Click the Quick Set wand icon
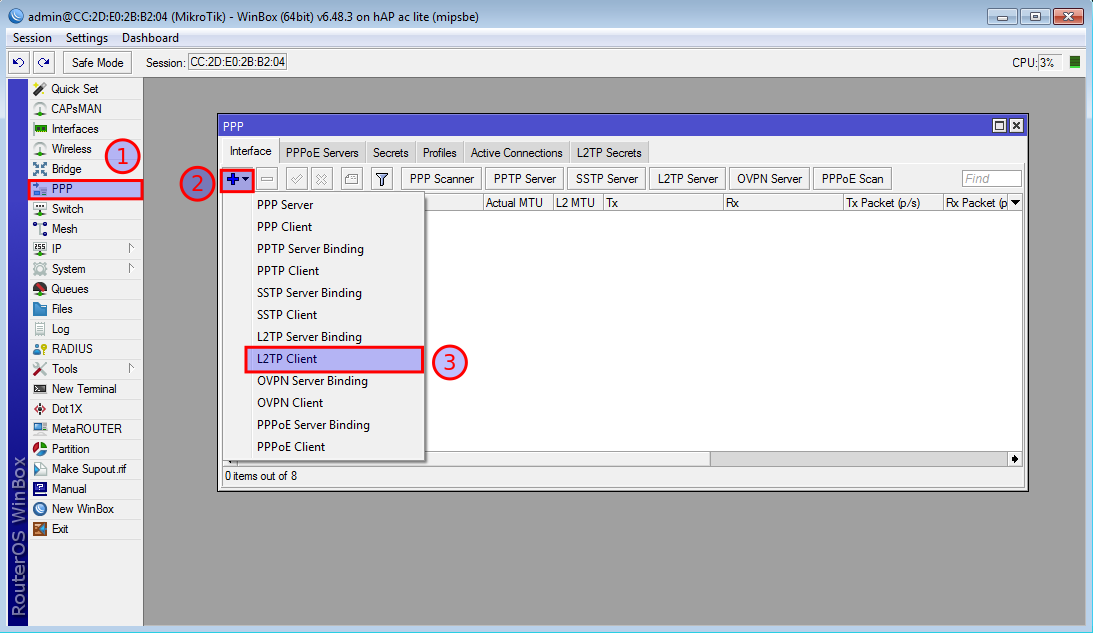 [x=40, y=89]
